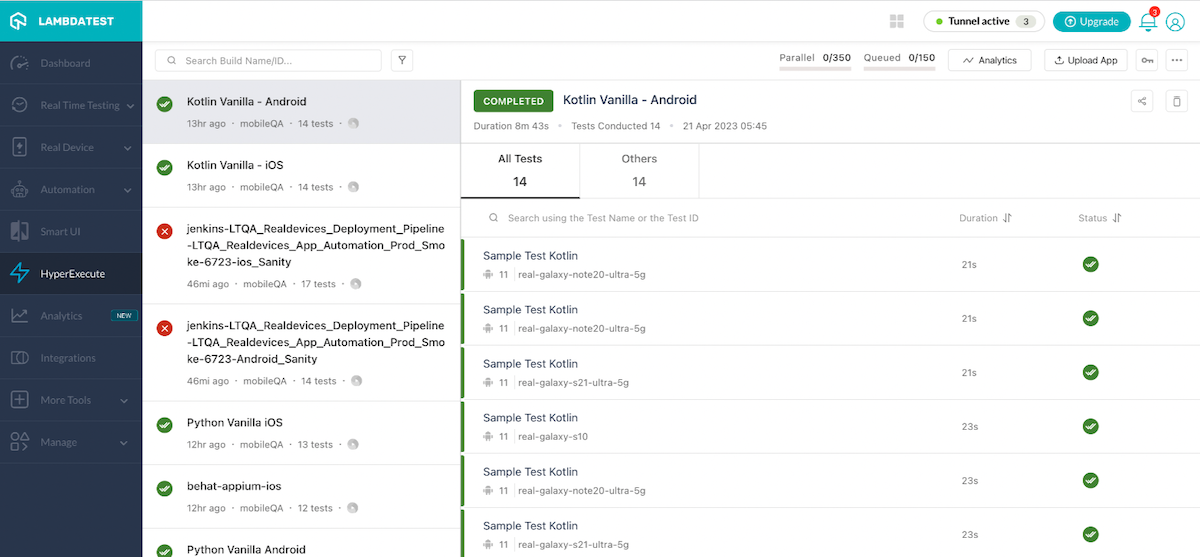Click the Search Build Name/ID field
The width and height of the screenshot is (1200, 557).
point(268,61)
